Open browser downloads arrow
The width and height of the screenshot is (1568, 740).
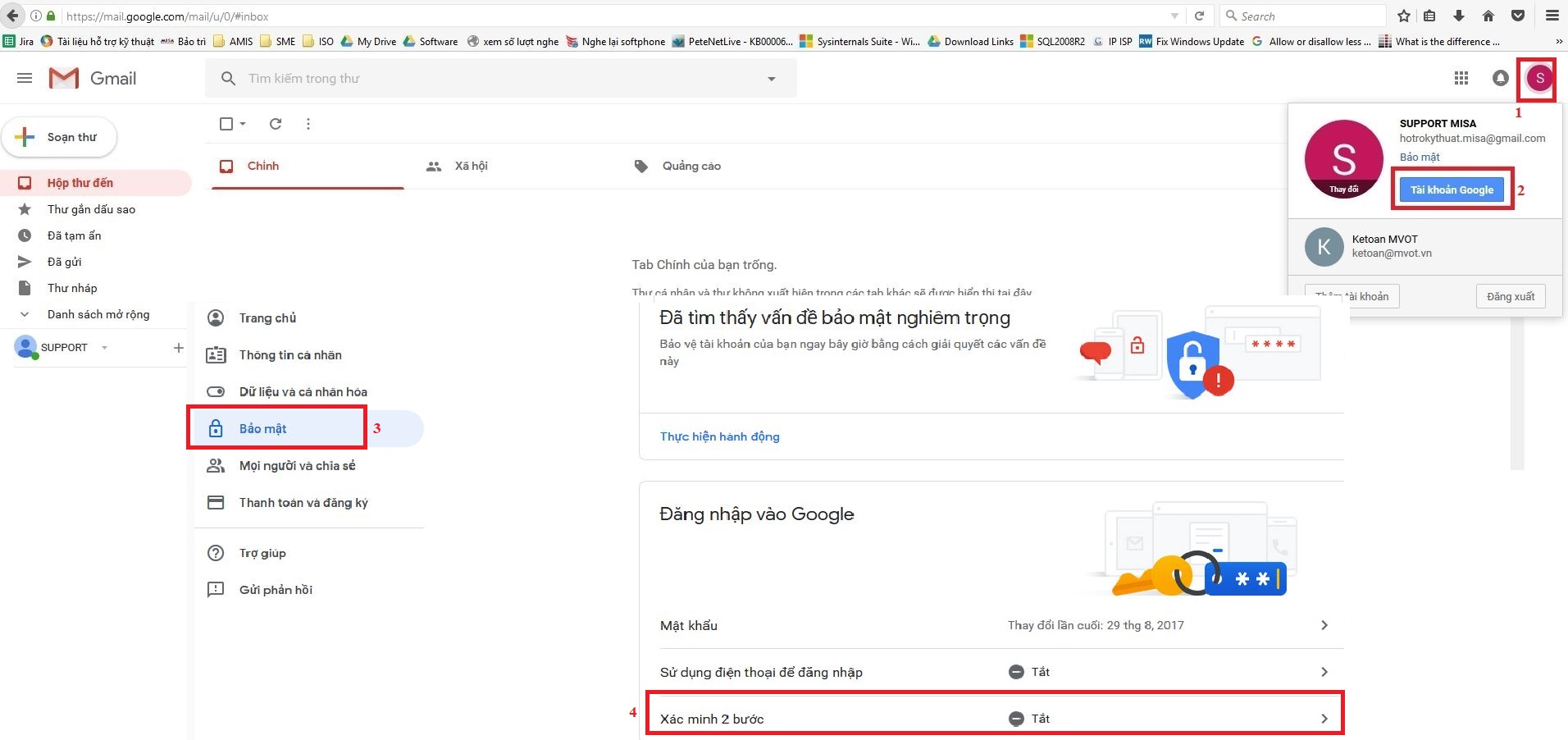point(1459,16)
